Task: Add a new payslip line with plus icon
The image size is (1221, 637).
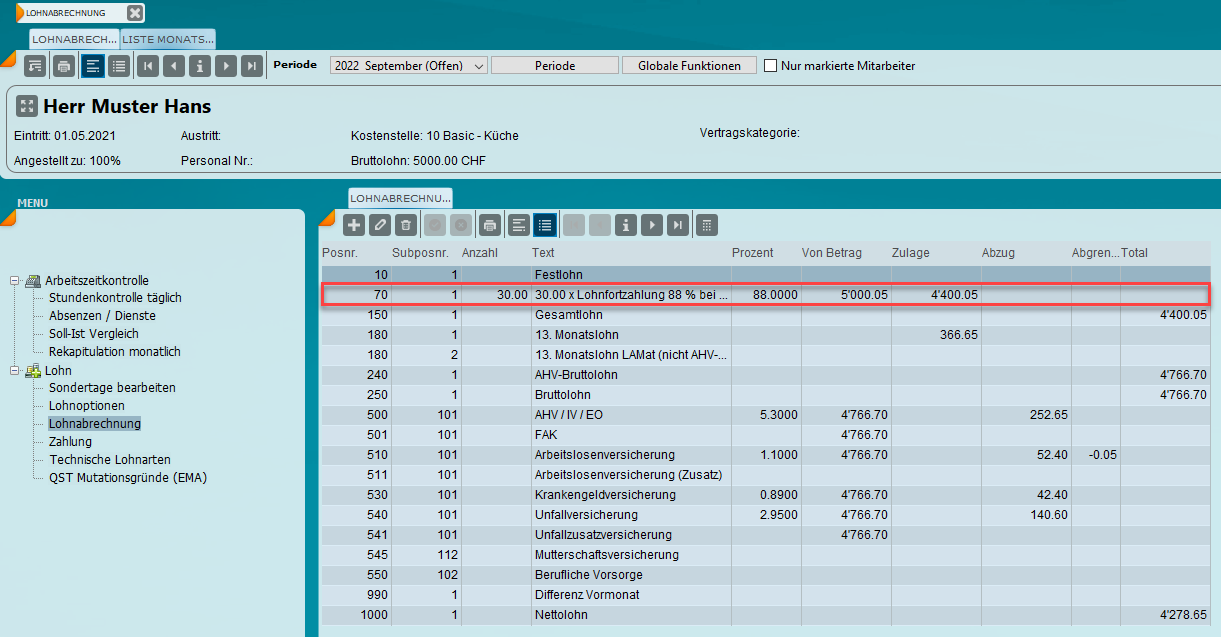Action: [x=354, y=225]
